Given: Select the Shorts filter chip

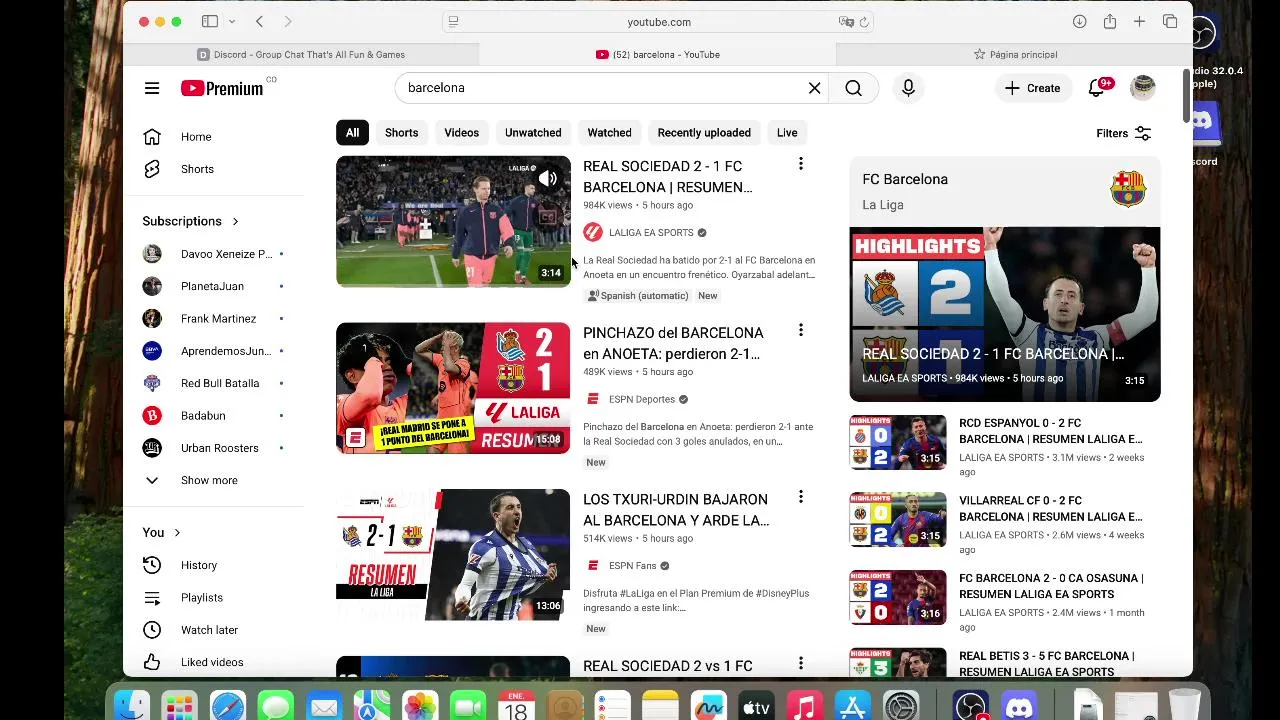Looking at the screenshot, I should 401,132.
